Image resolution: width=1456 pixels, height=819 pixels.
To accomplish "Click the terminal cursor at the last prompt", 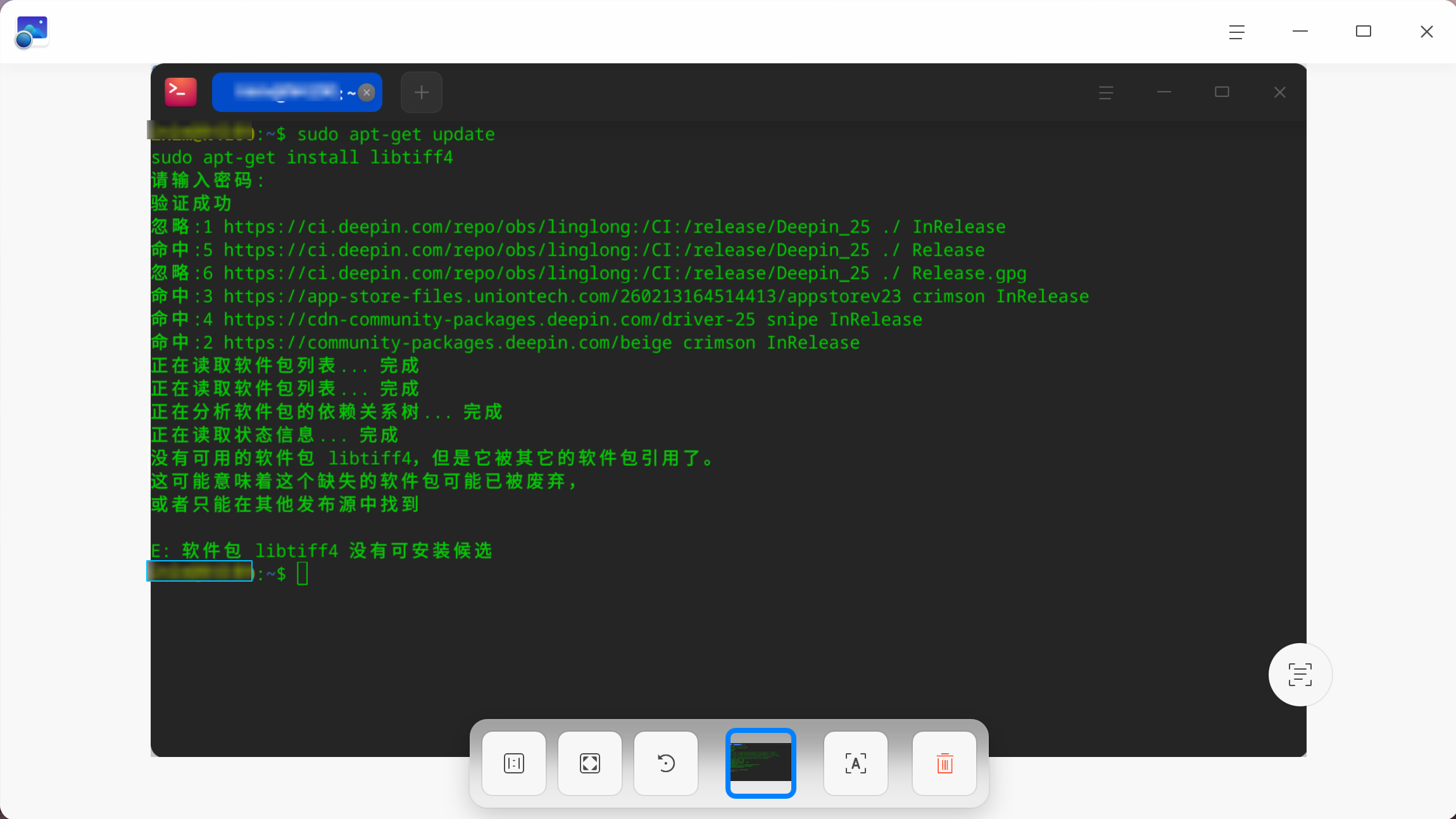I will tap(303, 573).
